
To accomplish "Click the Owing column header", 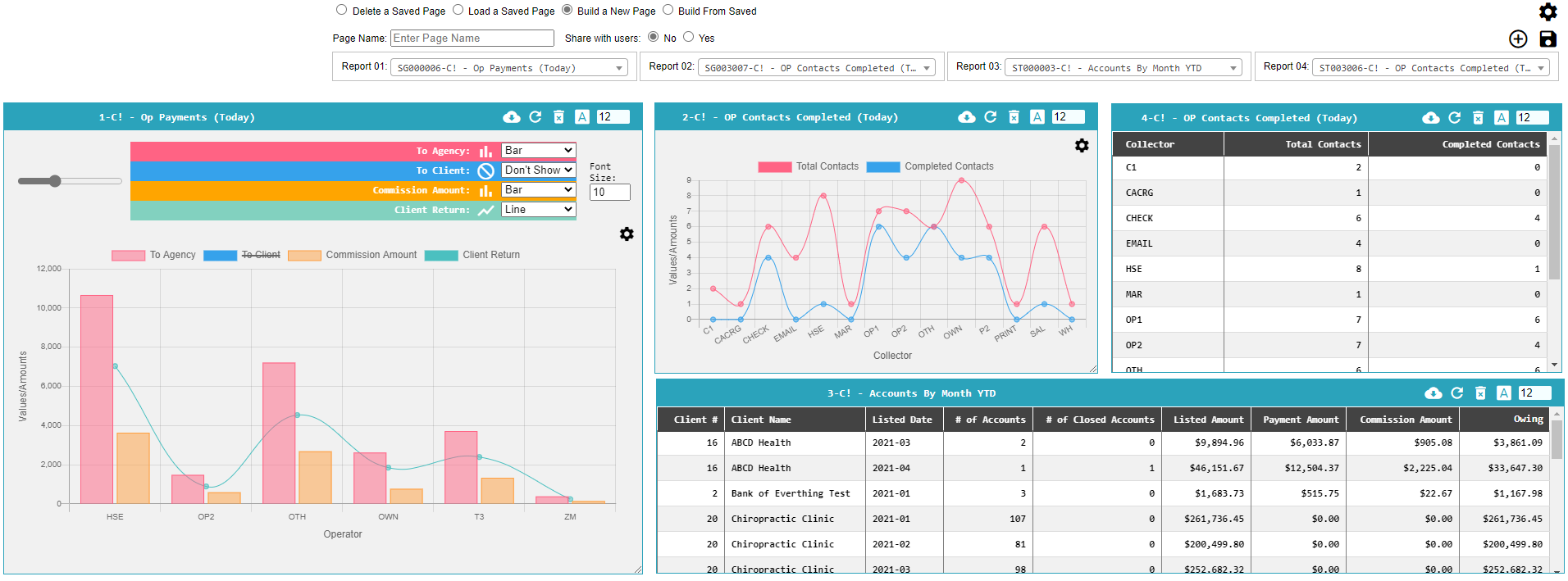I will [1504, 420].
